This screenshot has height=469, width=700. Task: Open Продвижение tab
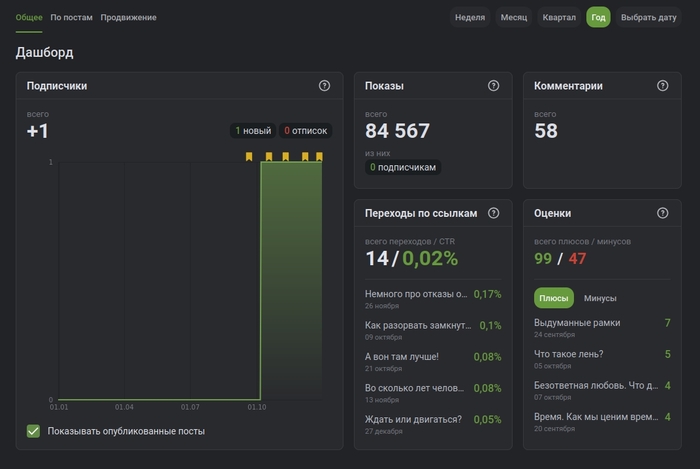[x=128, y=17]
